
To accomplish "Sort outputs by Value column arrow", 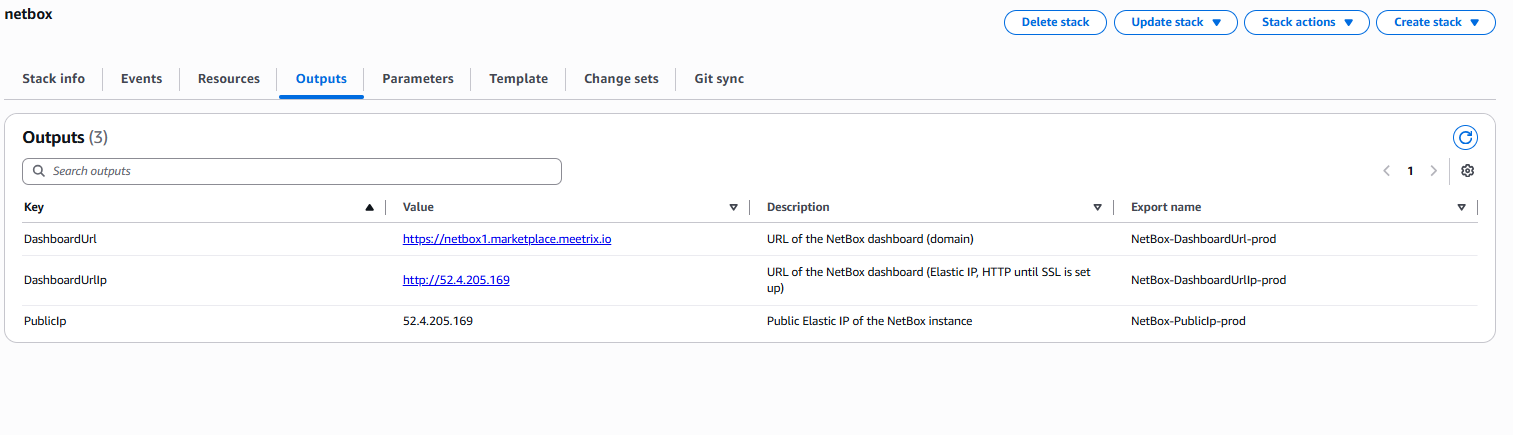I will pos(734,207).
